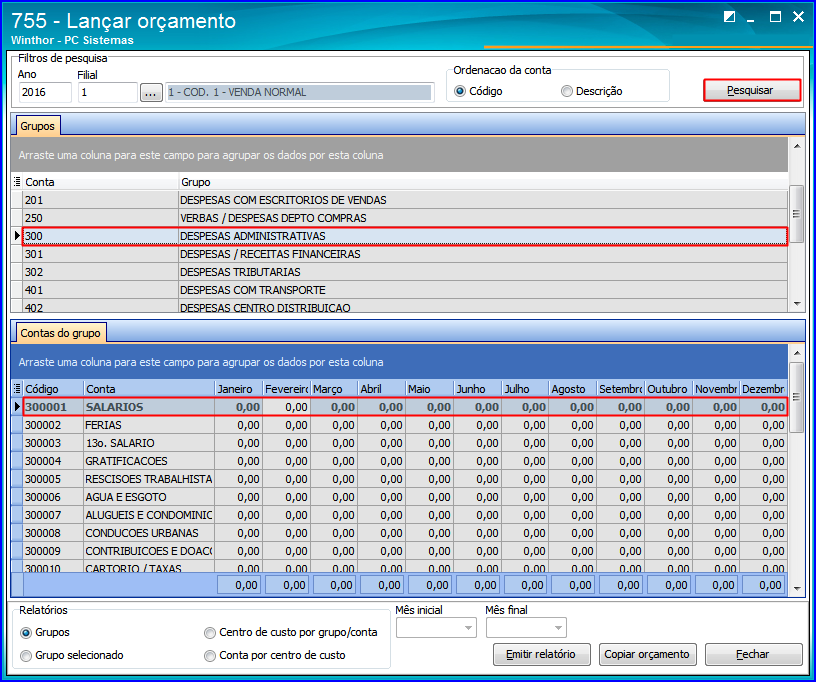Edit the Ano field showing 2016

pyautogui.click(x=45, y=93)
